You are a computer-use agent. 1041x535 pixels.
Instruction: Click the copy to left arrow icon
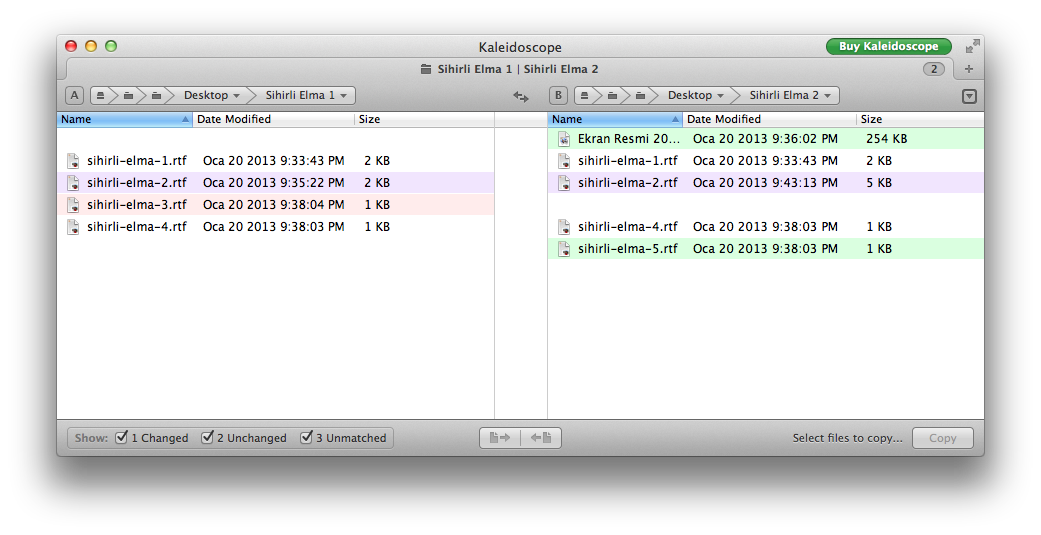point(542,438)
